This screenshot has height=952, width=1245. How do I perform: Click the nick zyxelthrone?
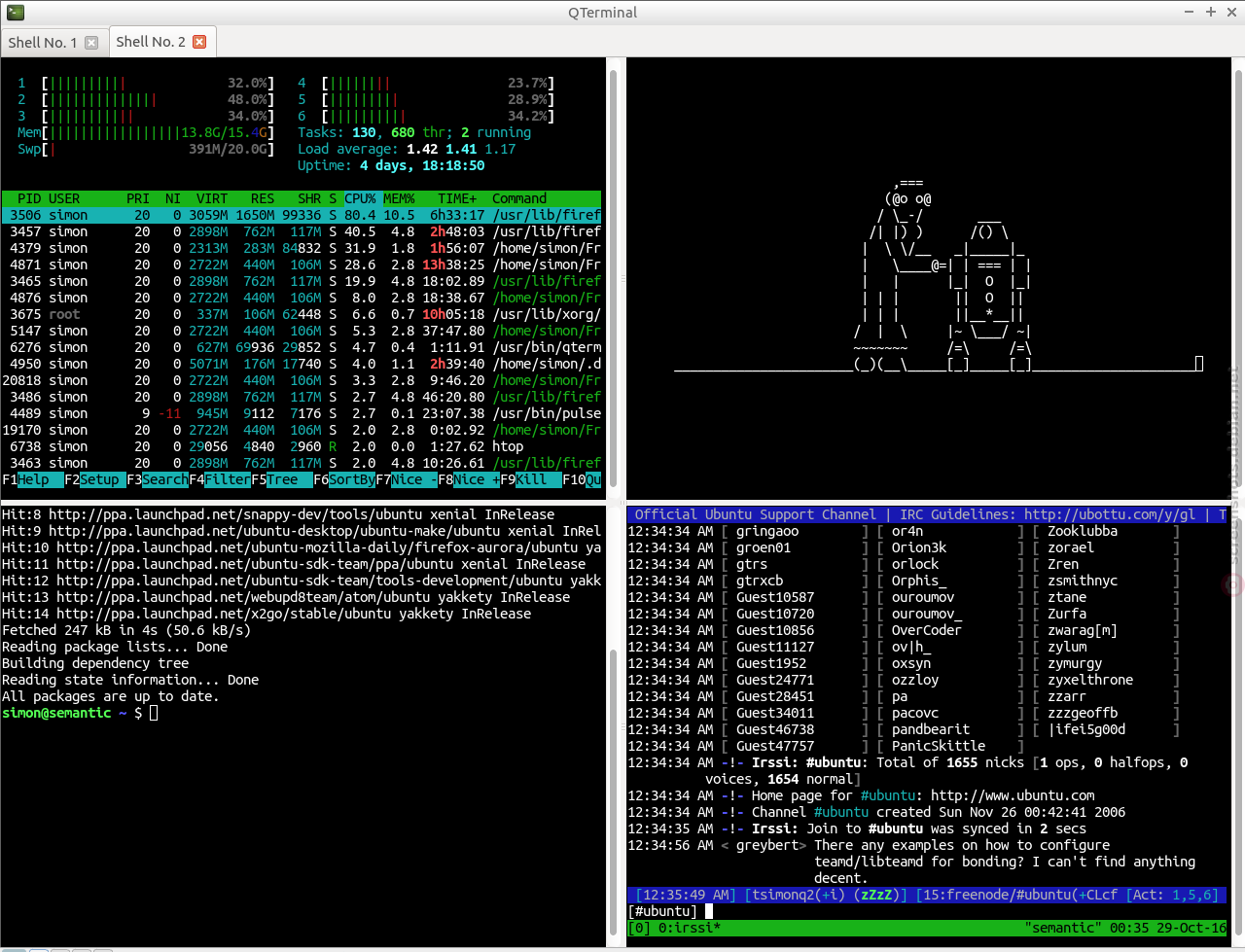[x=1090, y=680]
